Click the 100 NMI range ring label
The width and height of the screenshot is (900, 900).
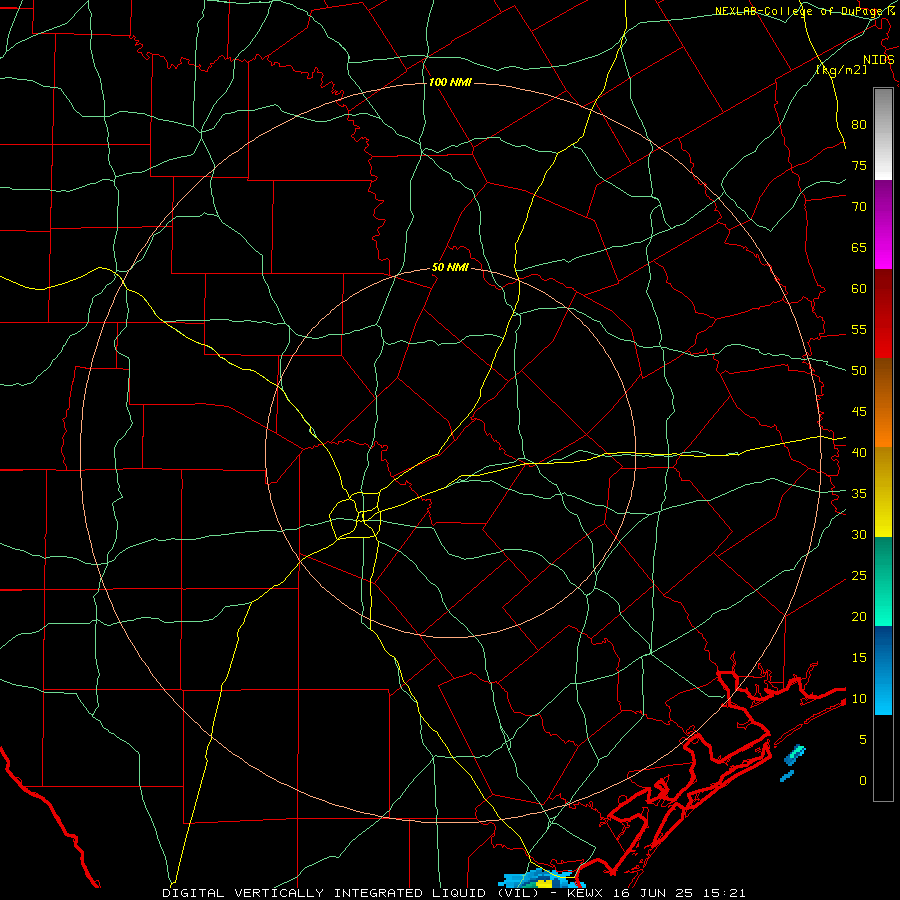(x=450, y=82)
